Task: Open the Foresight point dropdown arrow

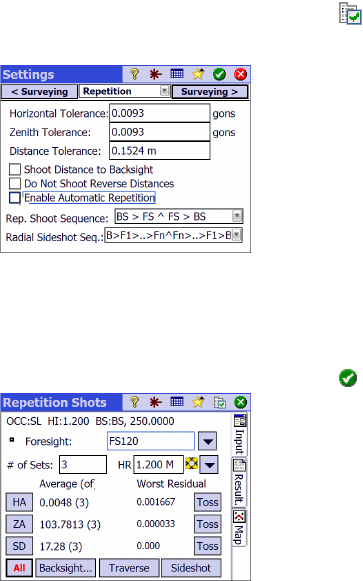Action: [x=208, y=441]
